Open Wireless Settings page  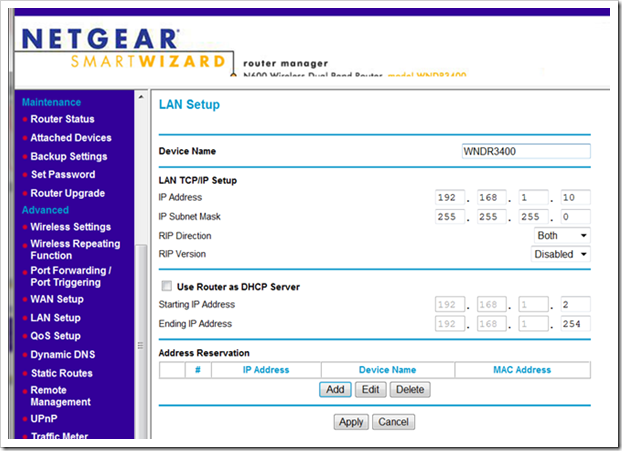pyautogui.click(x=71, y=227)
